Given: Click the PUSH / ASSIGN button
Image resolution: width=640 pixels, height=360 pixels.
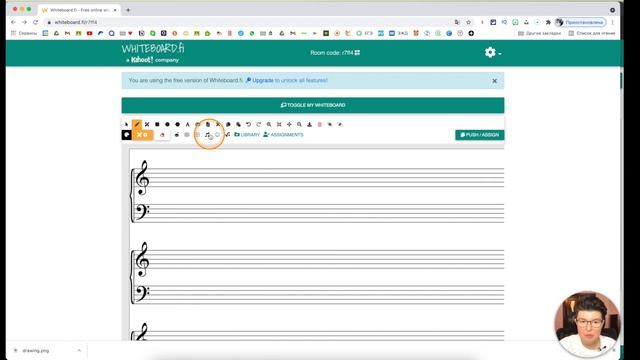Looking at the screenshot, I should 480,135.
